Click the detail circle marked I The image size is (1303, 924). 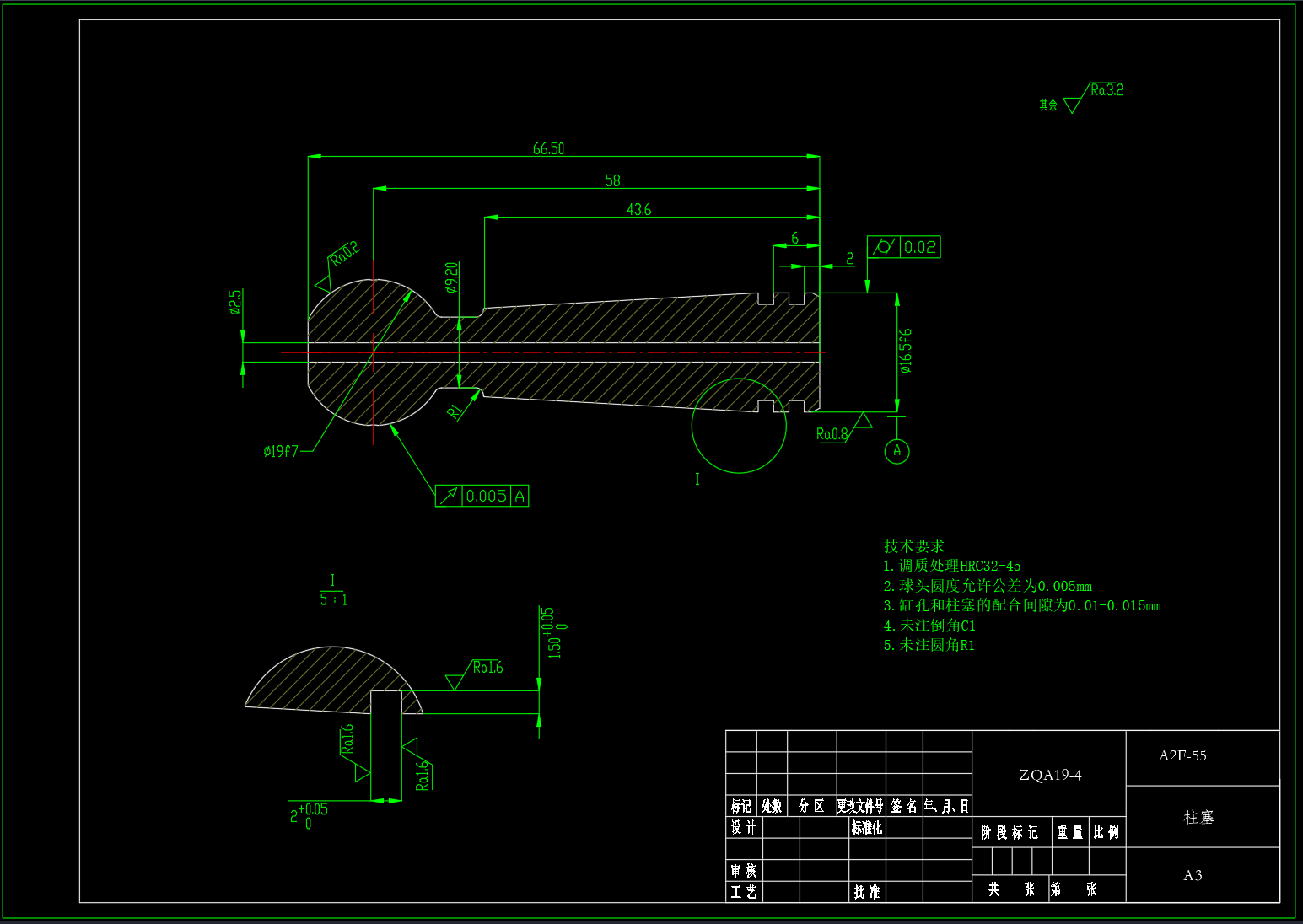coord(739,426)
